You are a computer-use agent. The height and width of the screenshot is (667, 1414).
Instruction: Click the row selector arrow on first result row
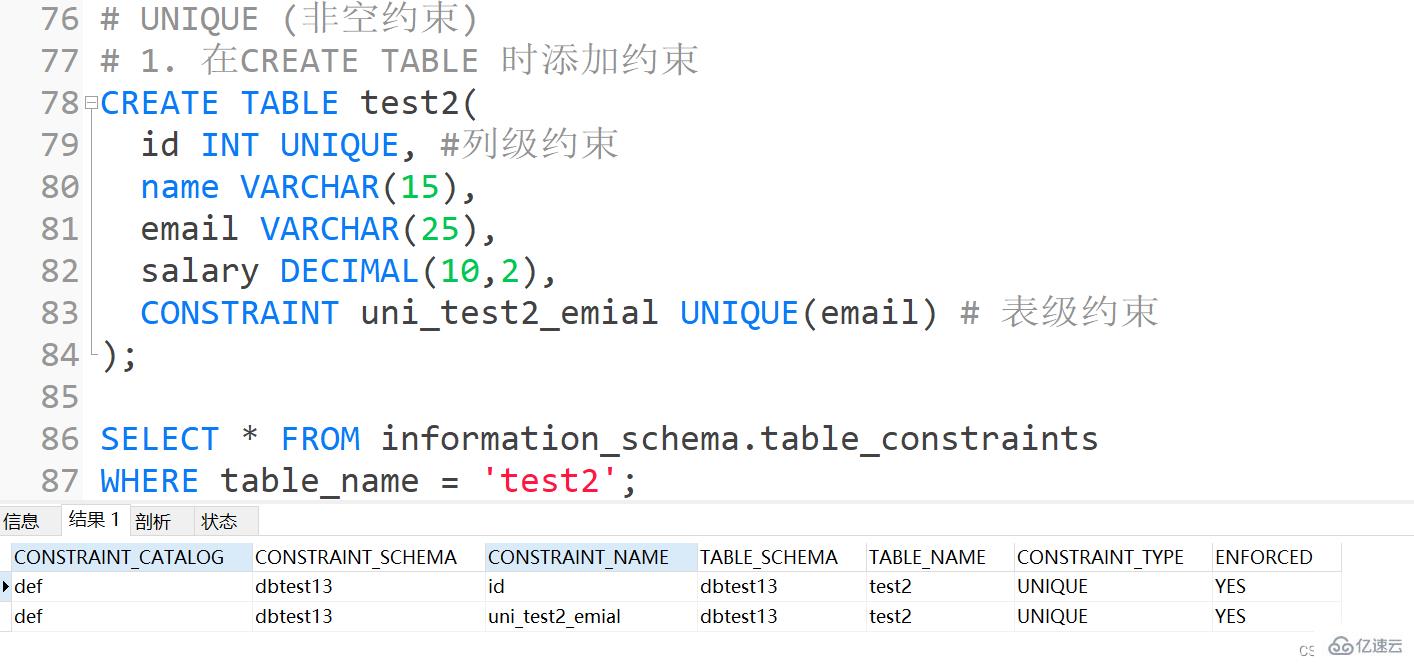point(6,587)
